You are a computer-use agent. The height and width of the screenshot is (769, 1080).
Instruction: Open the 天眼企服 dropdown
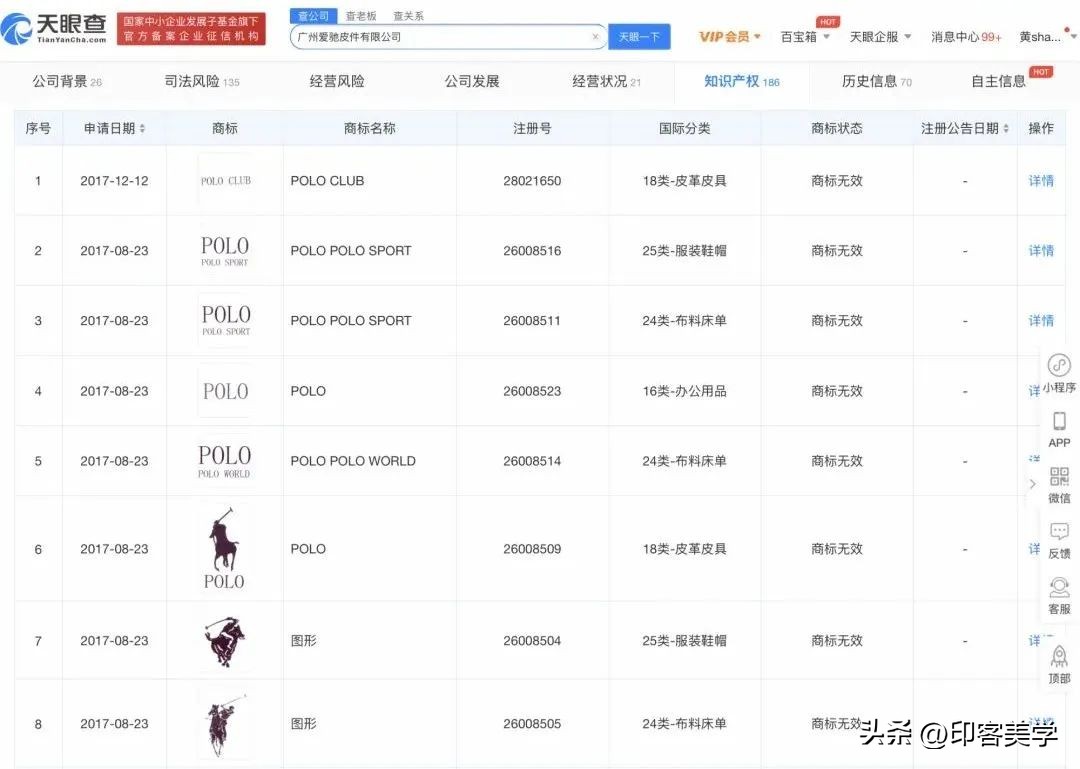click(x=879, y=36)
